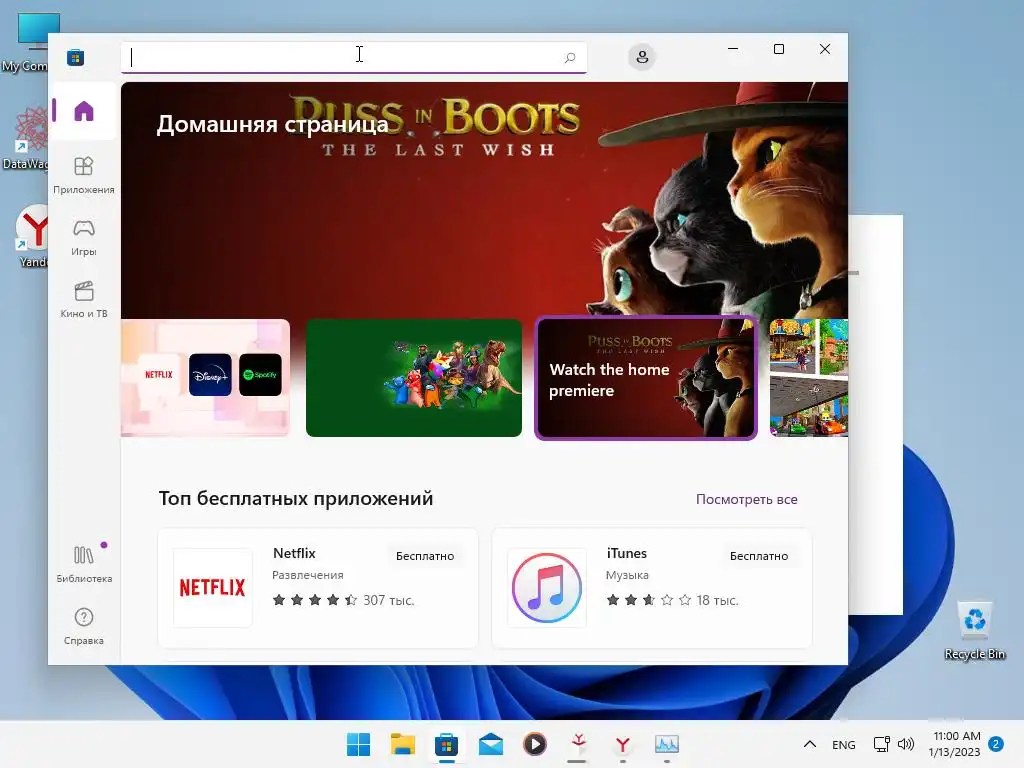
Task: Open the performance monitor taskbar icon
Action: coord(667,744)
